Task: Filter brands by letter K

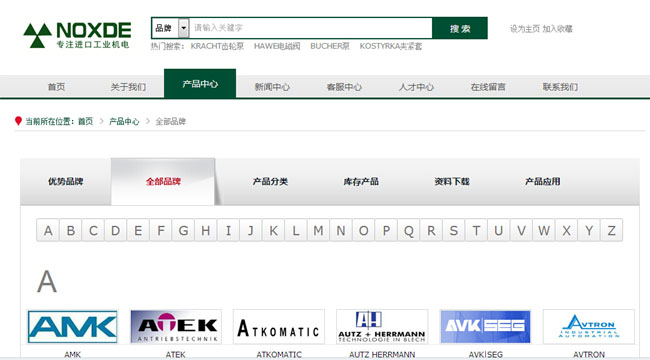Action: (273, 230)
